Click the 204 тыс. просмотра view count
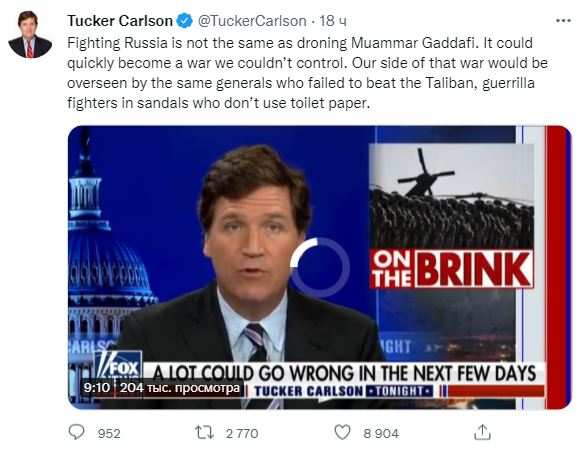586x451 pixels. (179, 387)
